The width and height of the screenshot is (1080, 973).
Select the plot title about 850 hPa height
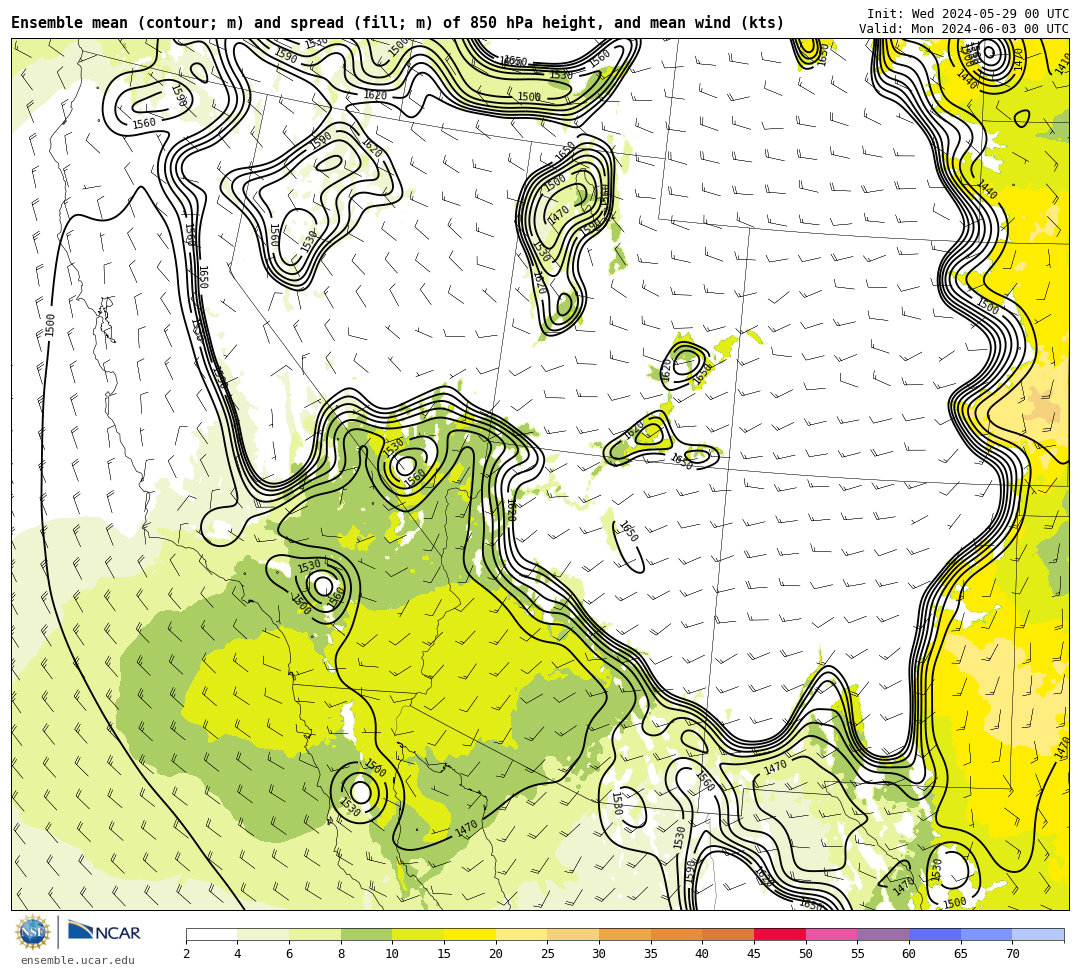[x=397, y=23]
